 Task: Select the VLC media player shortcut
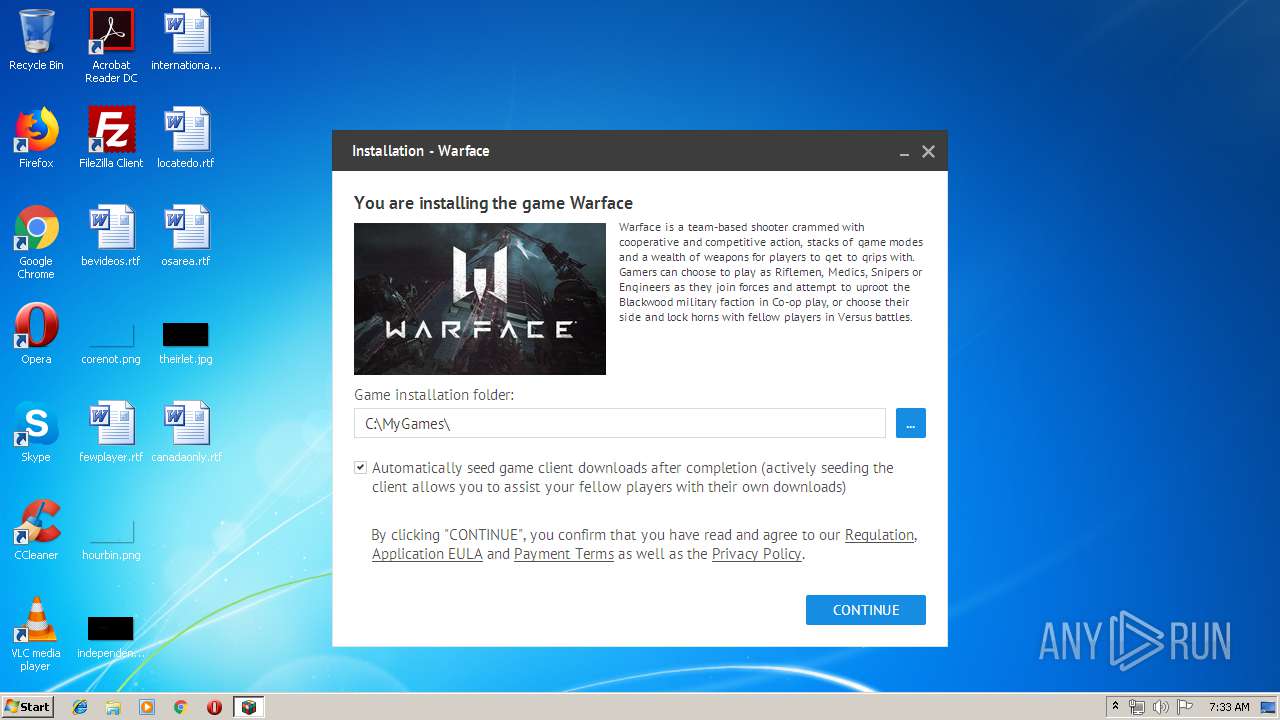click(x=36, y=635)
